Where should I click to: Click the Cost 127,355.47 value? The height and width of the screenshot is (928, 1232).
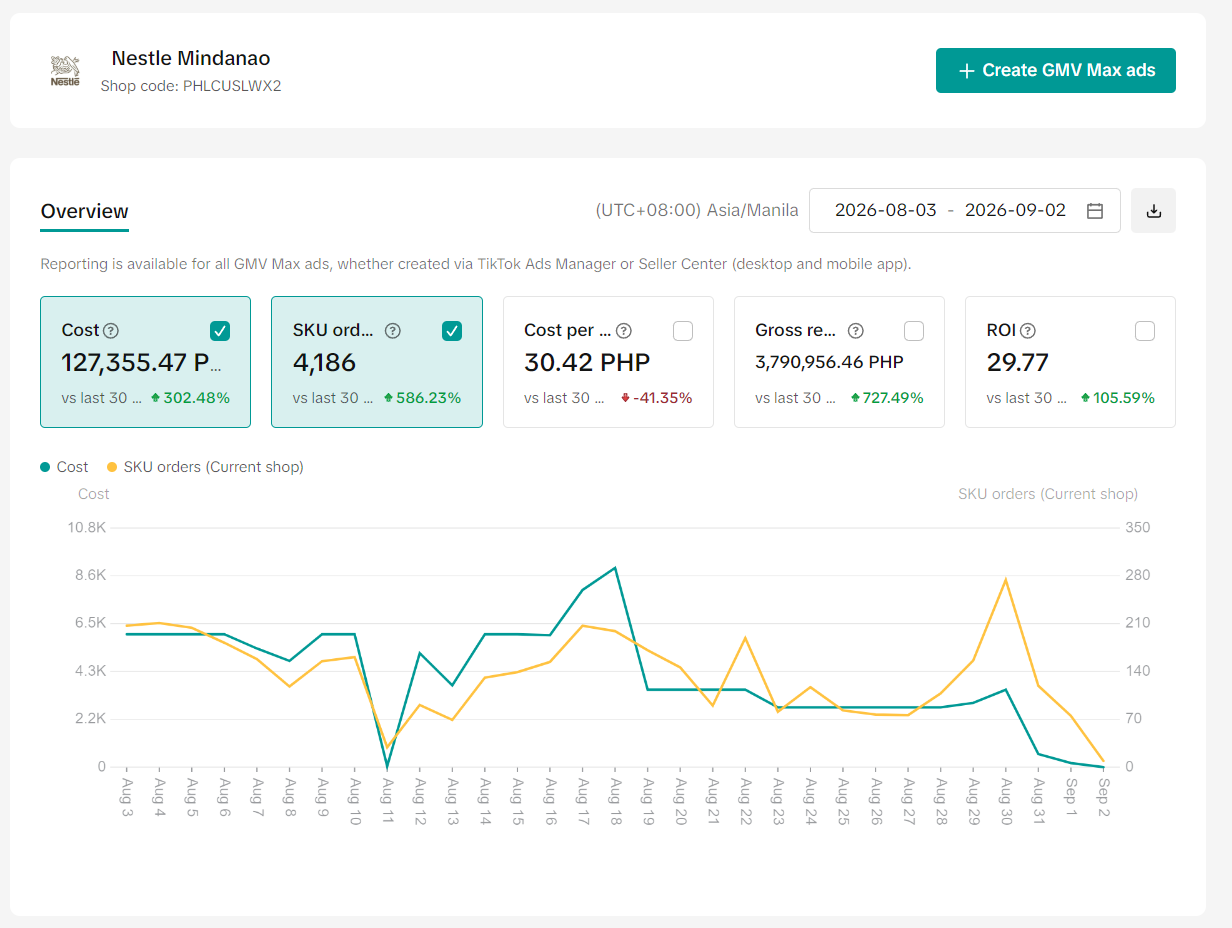coord(142,362)
